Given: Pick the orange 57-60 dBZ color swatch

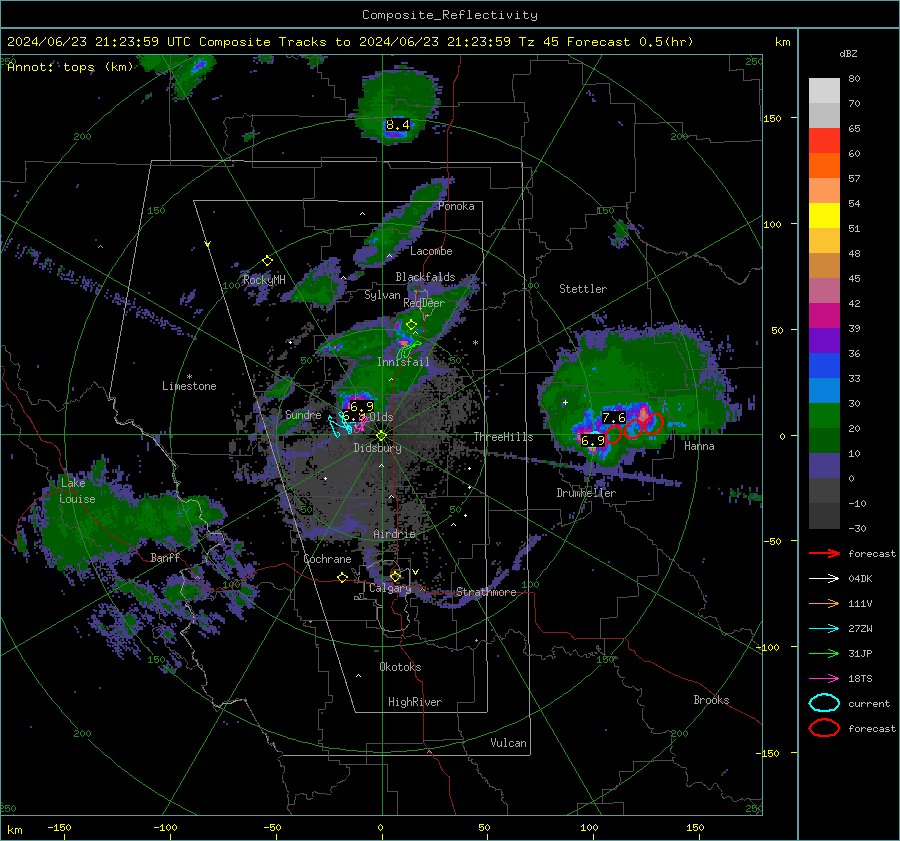Looking at the screenshot, I should pos(824,166).
